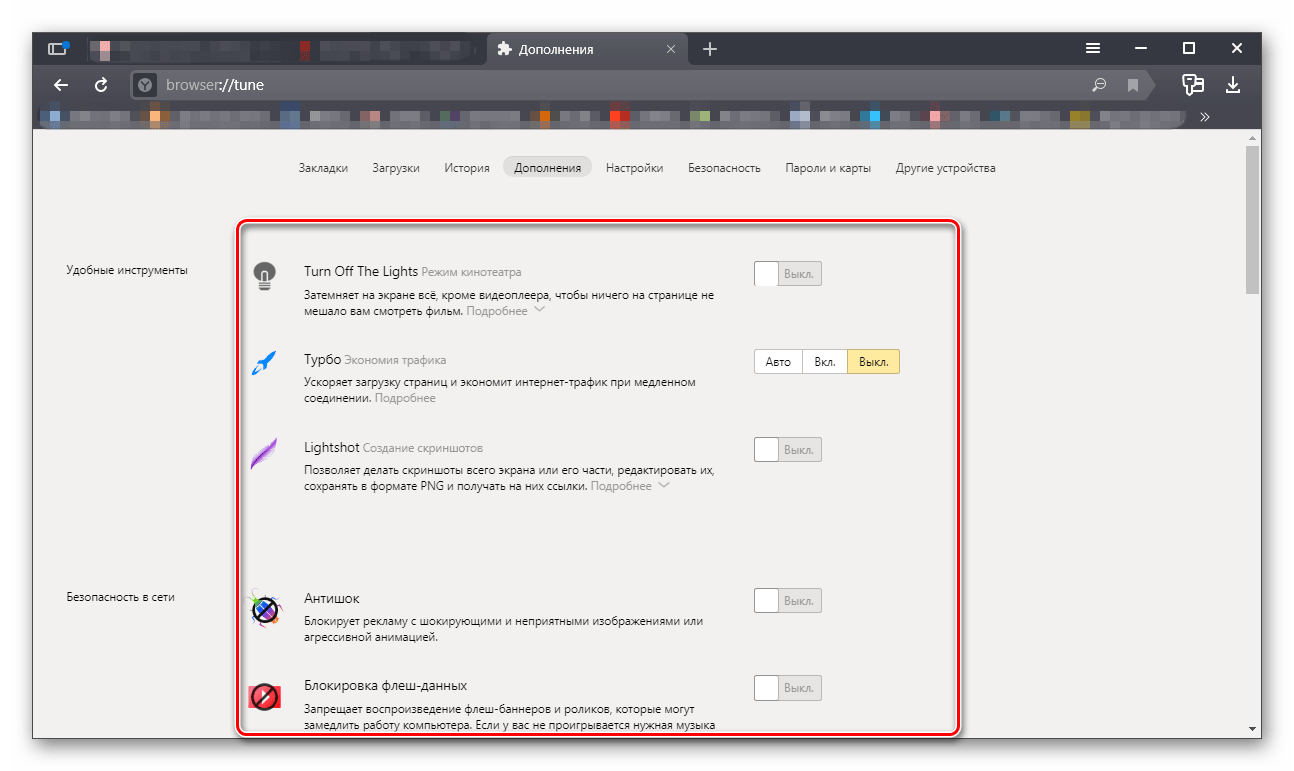This screenshot has width=1294, height=771.
Task: Click the Турбо title text
Action: 323,359
